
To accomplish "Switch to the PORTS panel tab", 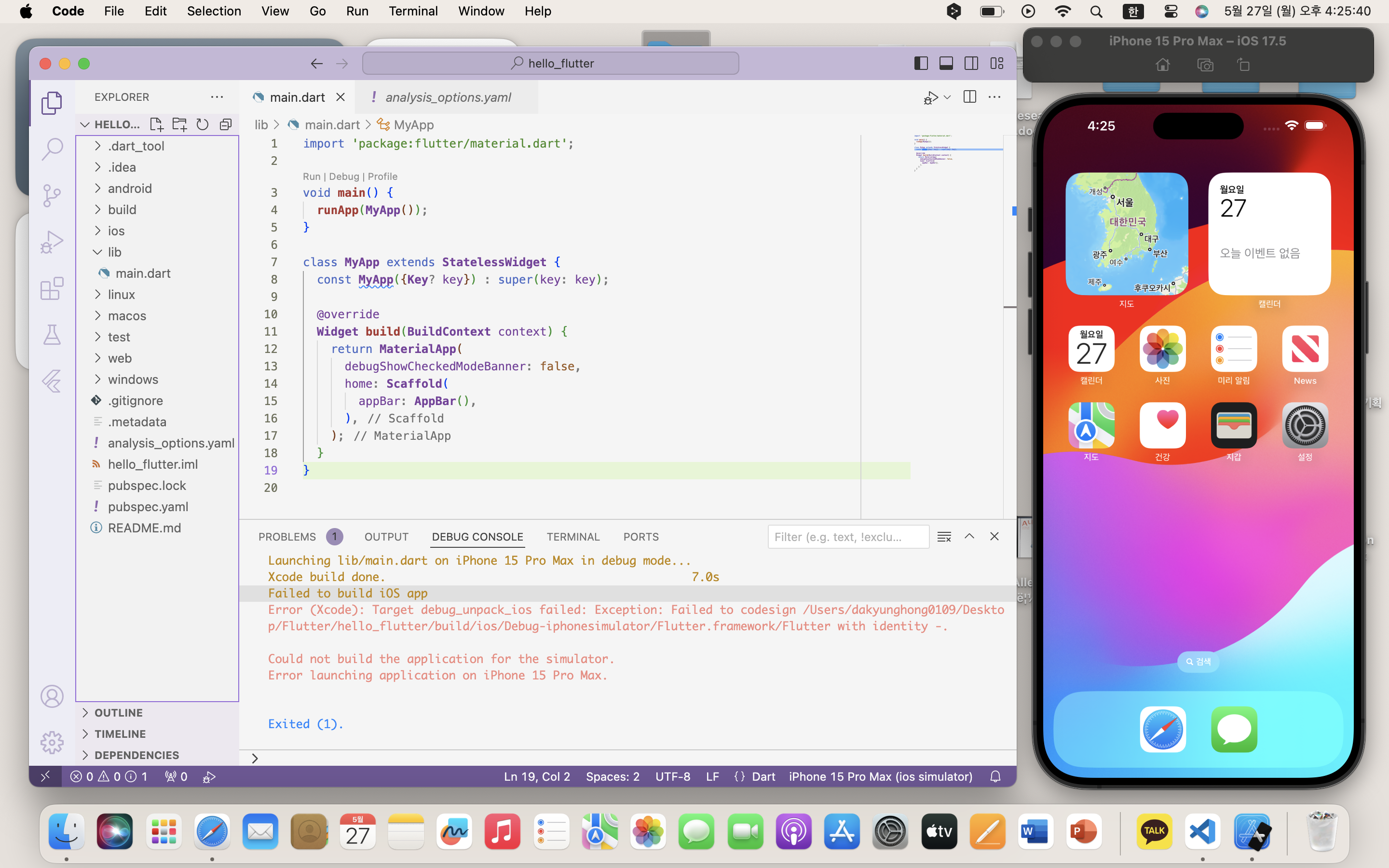I will (641, 537).
